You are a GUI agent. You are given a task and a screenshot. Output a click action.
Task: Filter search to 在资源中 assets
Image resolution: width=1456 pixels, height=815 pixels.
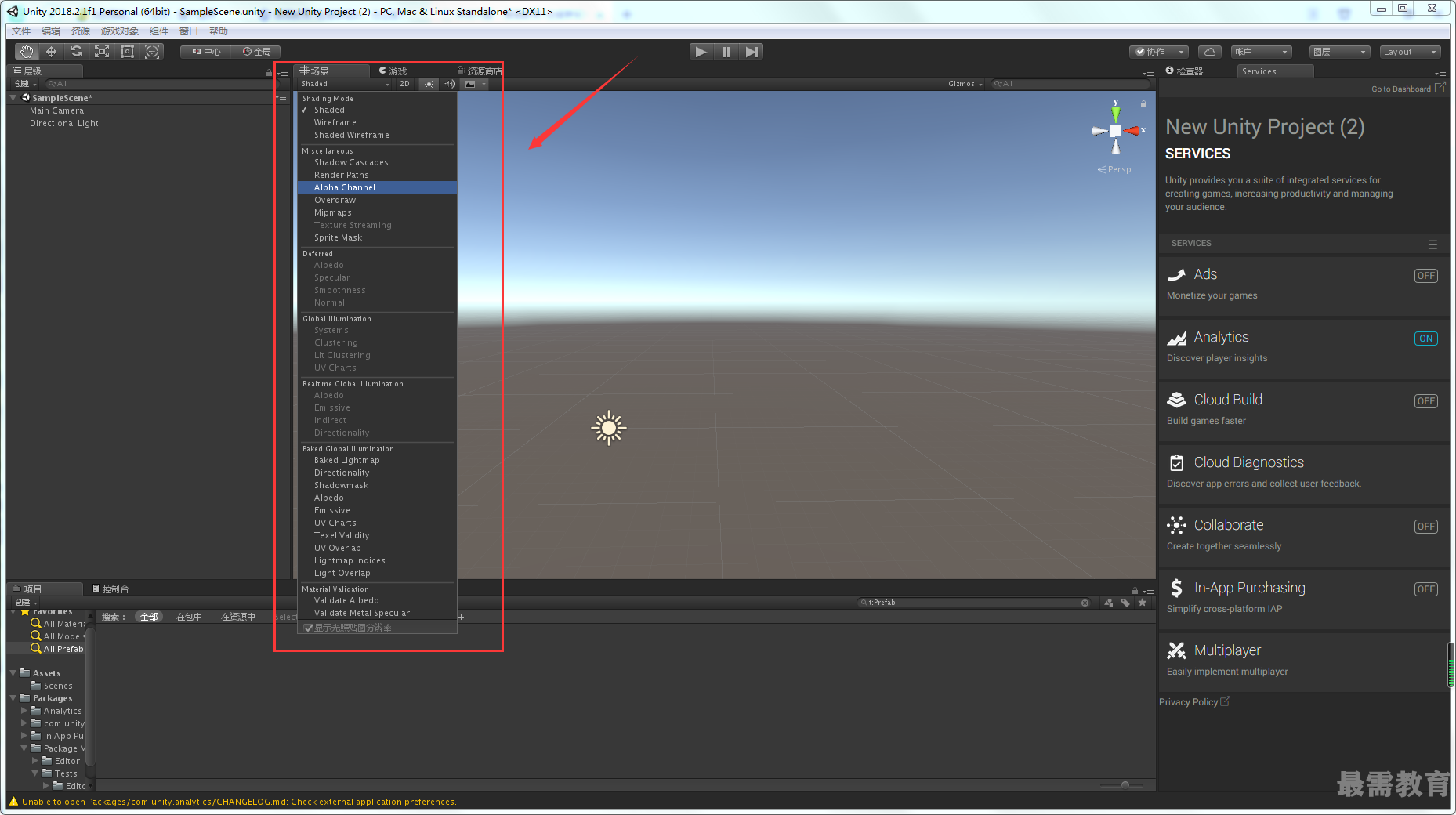pos(237,617)
